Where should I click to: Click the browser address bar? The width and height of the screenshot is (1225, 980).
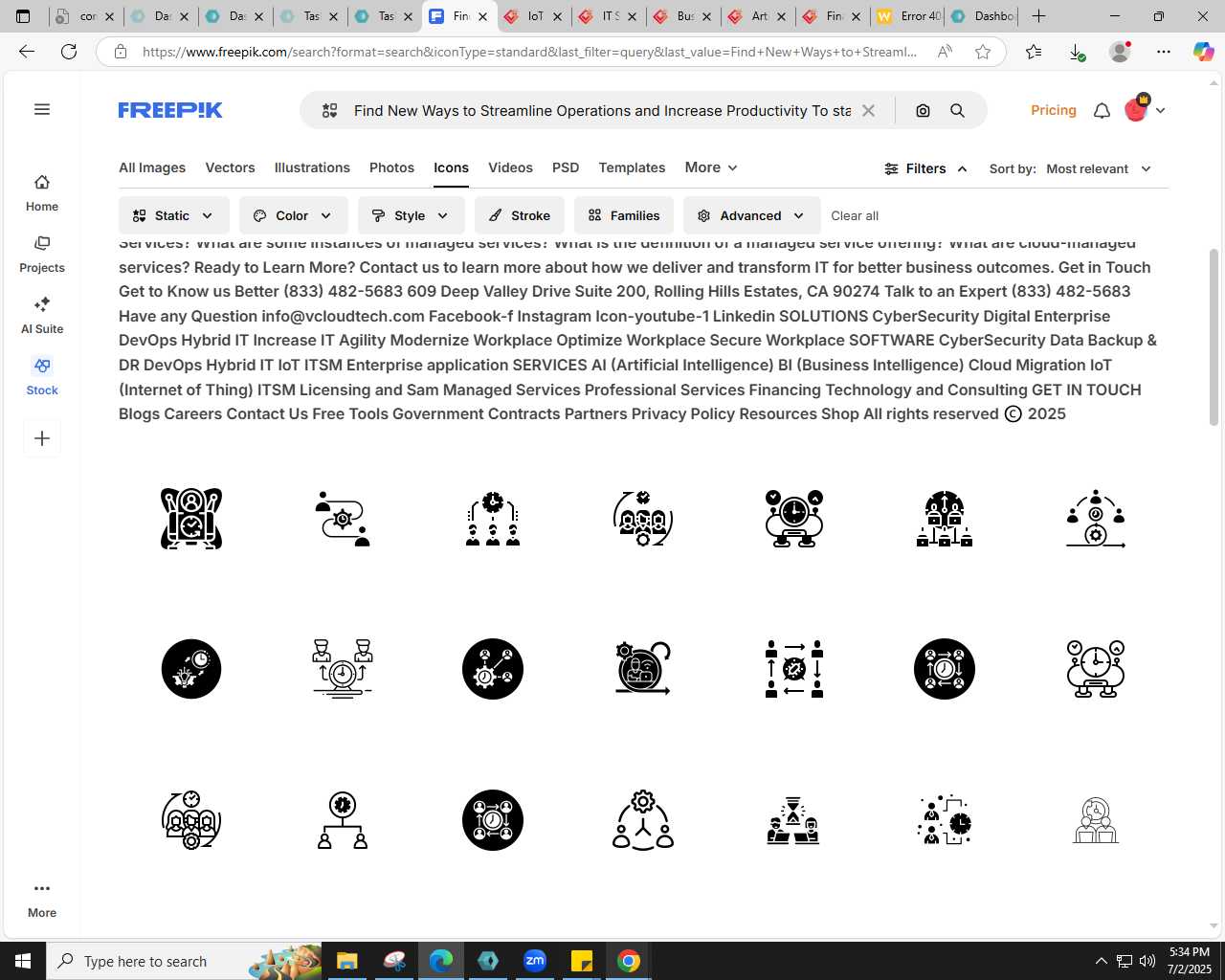pos(529,52)
